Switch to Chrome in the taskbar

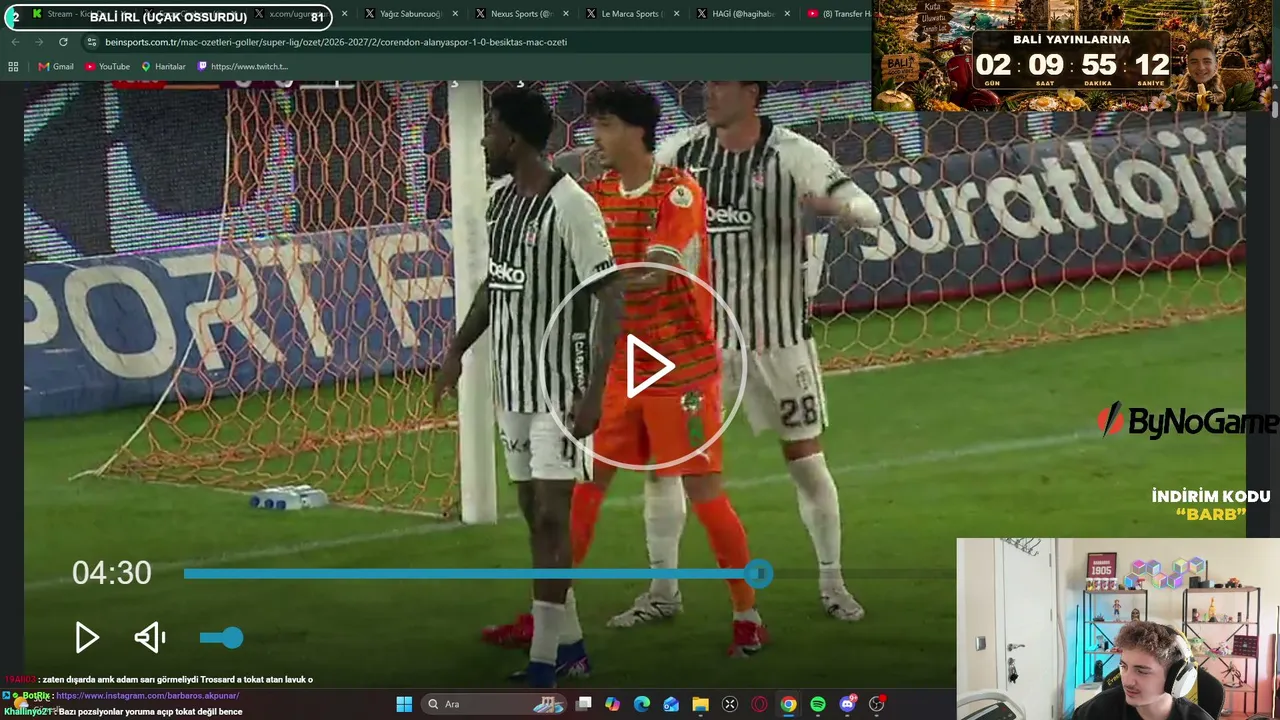(788, 704)
